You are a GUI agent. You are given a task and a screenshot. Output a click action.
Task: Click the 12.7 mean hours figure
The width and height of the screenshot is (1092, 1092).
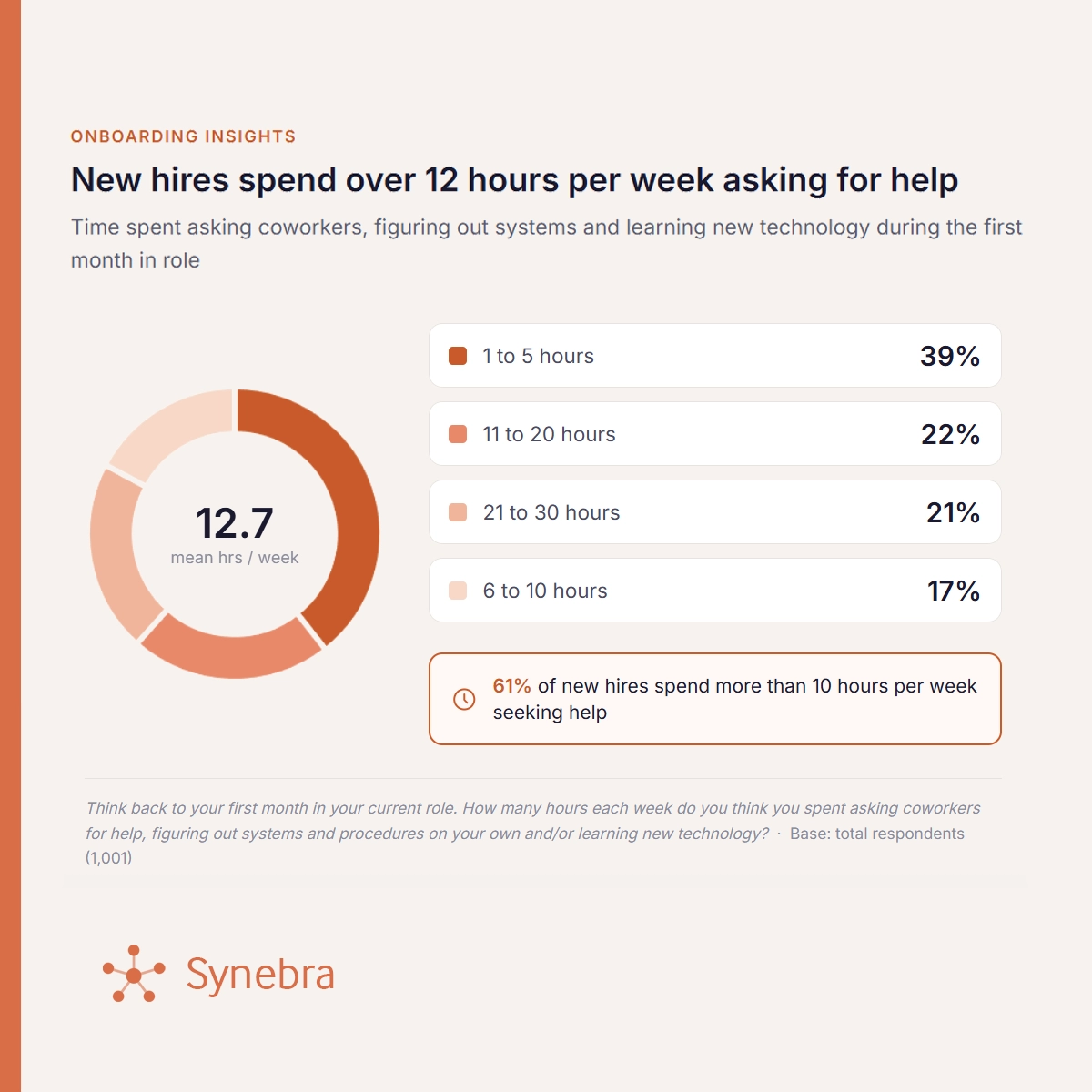tap(235, 523)
